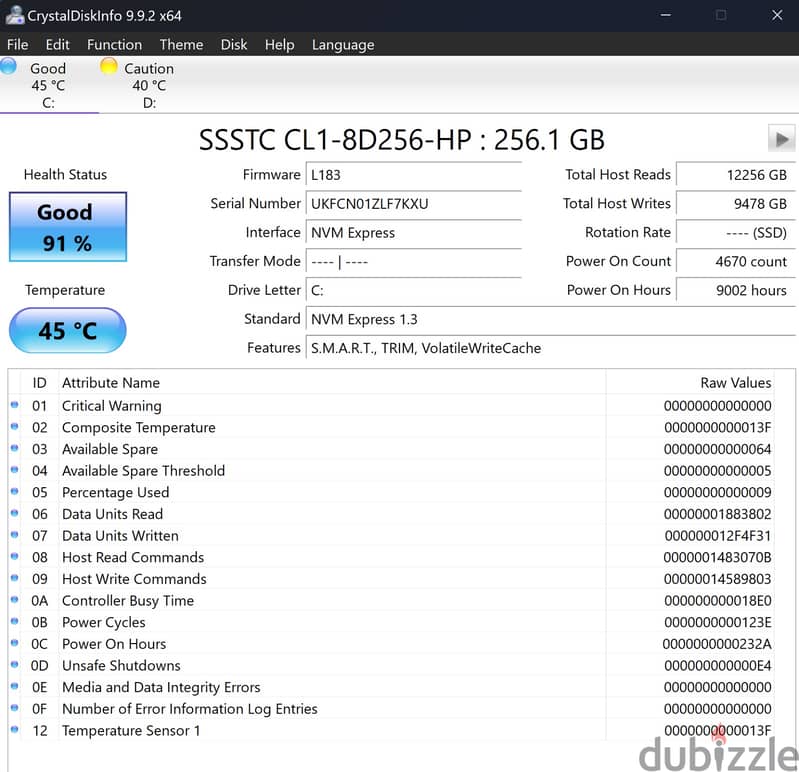Click the Good 91 % health status button

(68, 227)
